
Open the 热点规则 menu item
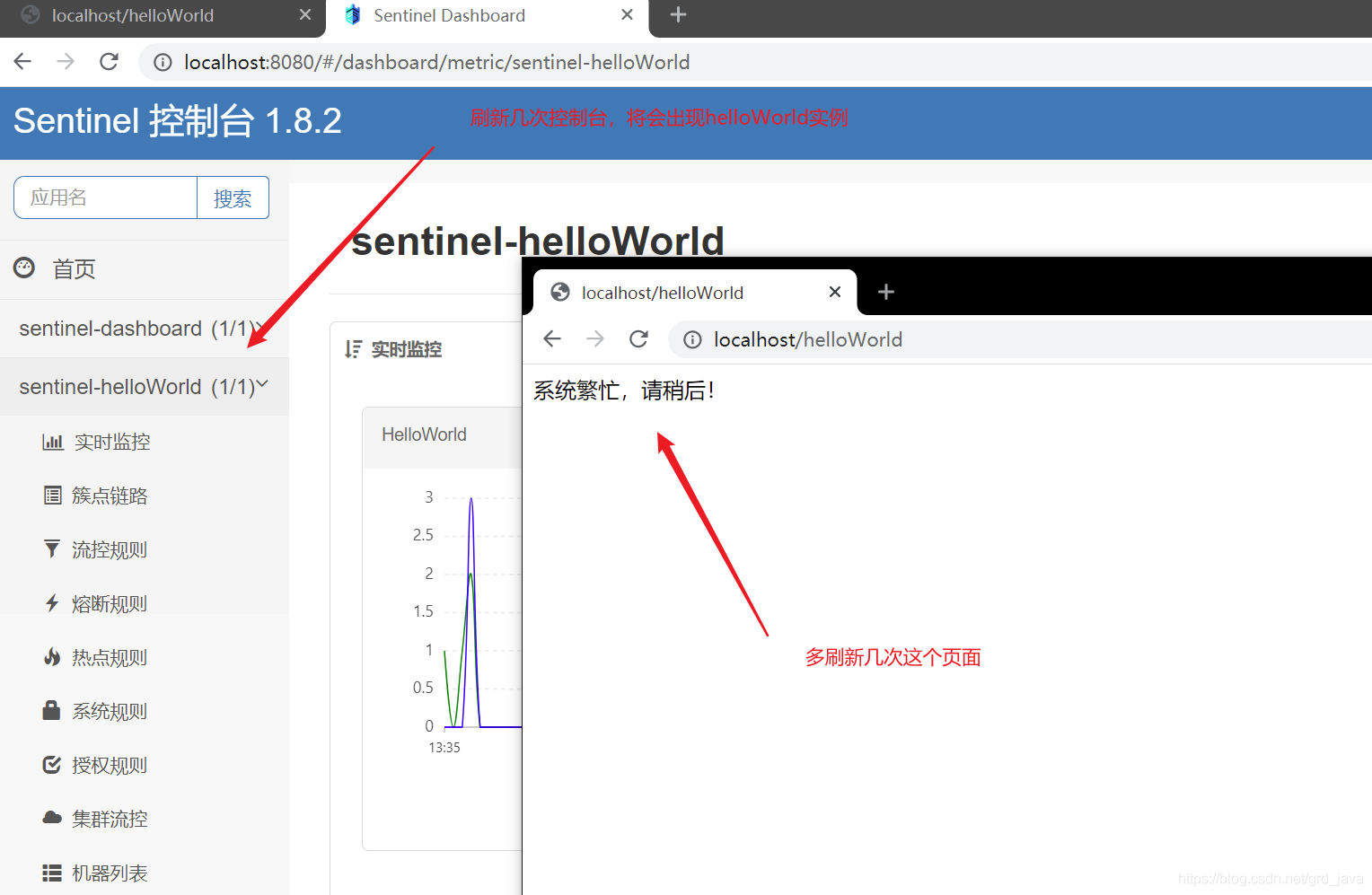pyautogui.click(x=110, y=657)
